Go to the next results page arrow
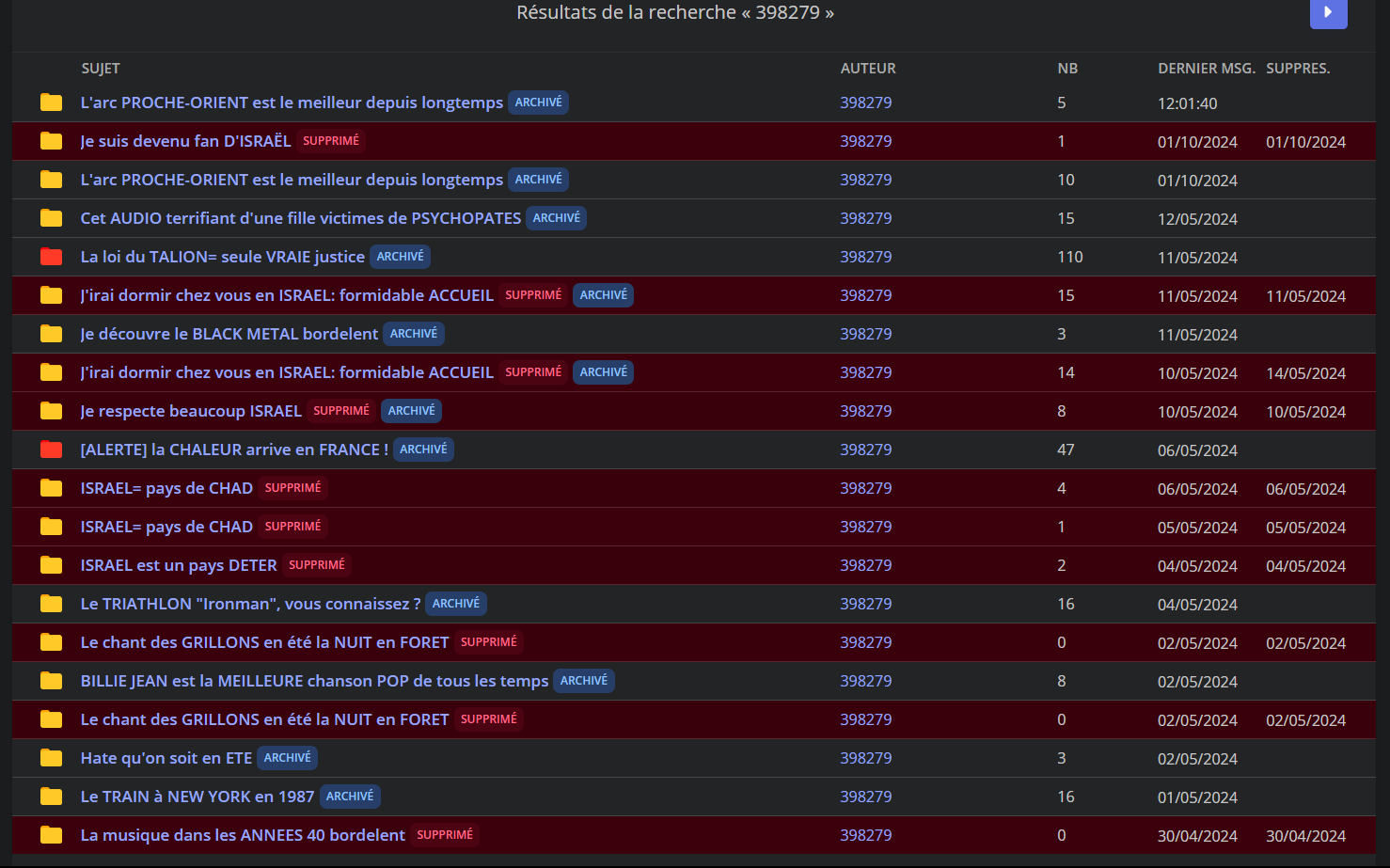 [1327, 12]
